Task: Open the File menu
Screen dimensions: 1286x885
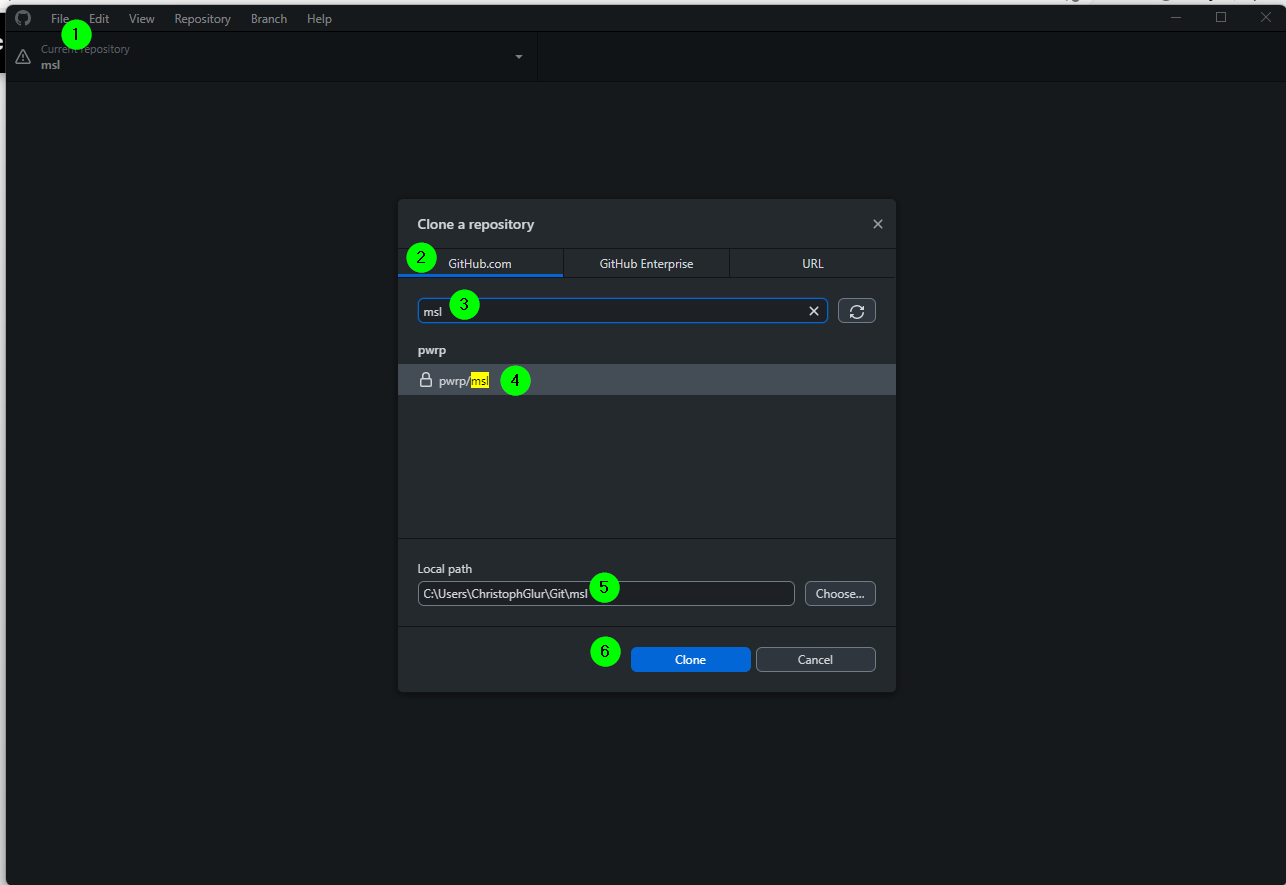Action: [x=60, y=19]
